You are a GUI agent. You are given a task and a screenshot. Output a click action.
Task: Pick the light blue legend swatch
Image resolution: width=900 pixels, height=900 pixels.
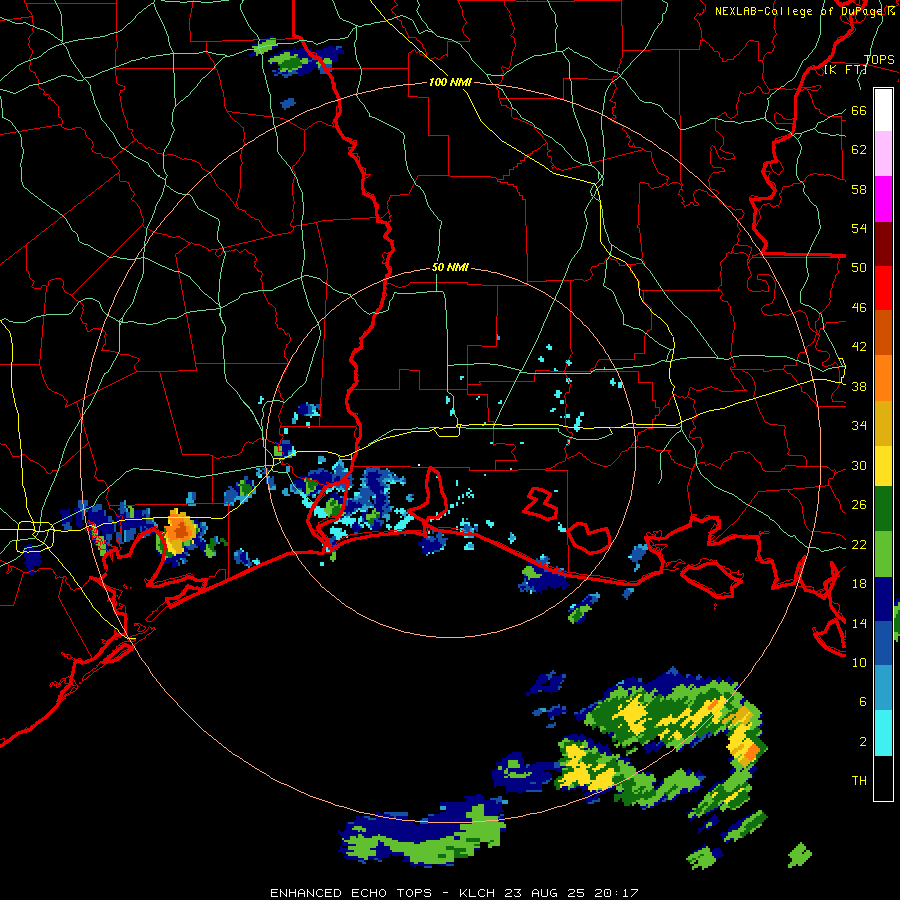pos(883,688)
